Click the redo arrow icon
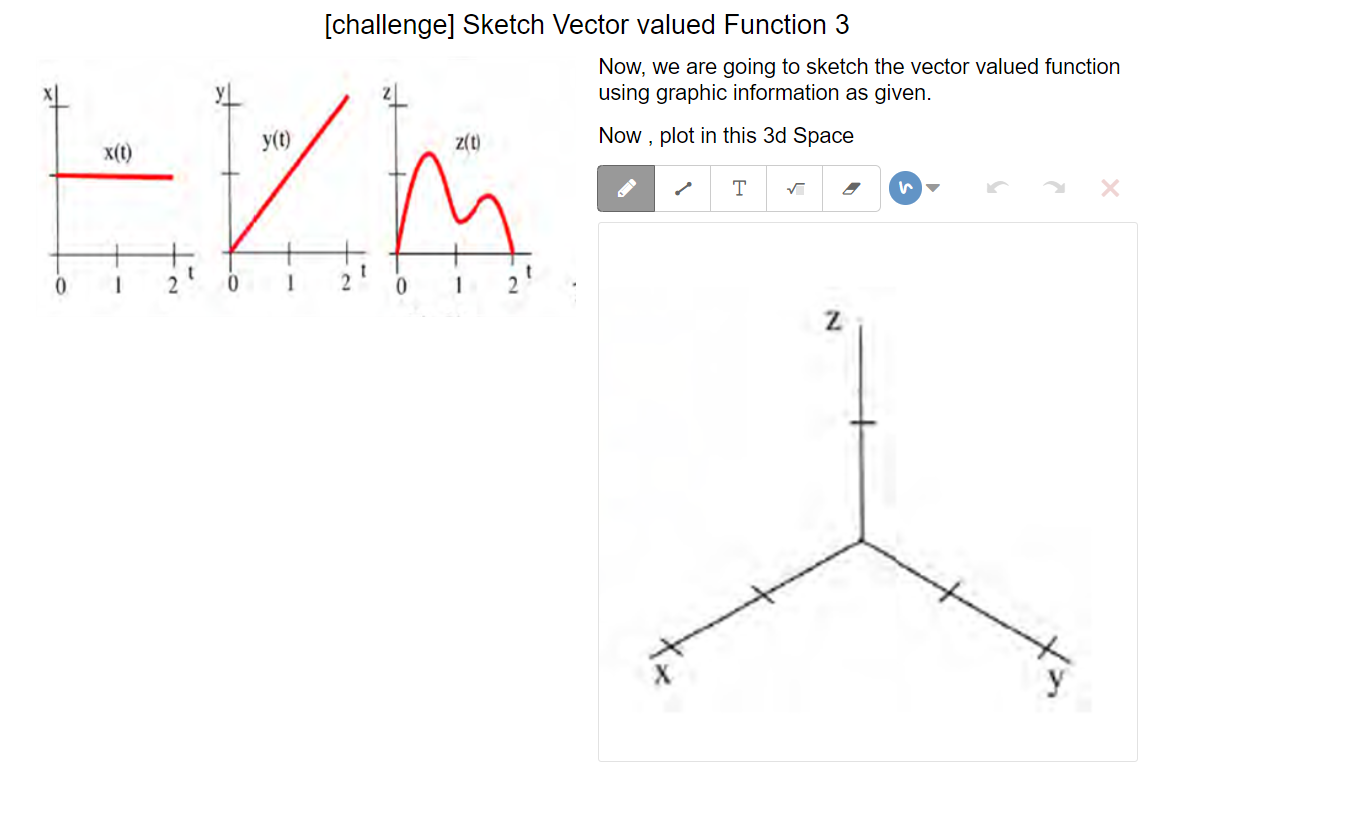This screenshot has height=826, width=1347. (x=1052, y=188)
